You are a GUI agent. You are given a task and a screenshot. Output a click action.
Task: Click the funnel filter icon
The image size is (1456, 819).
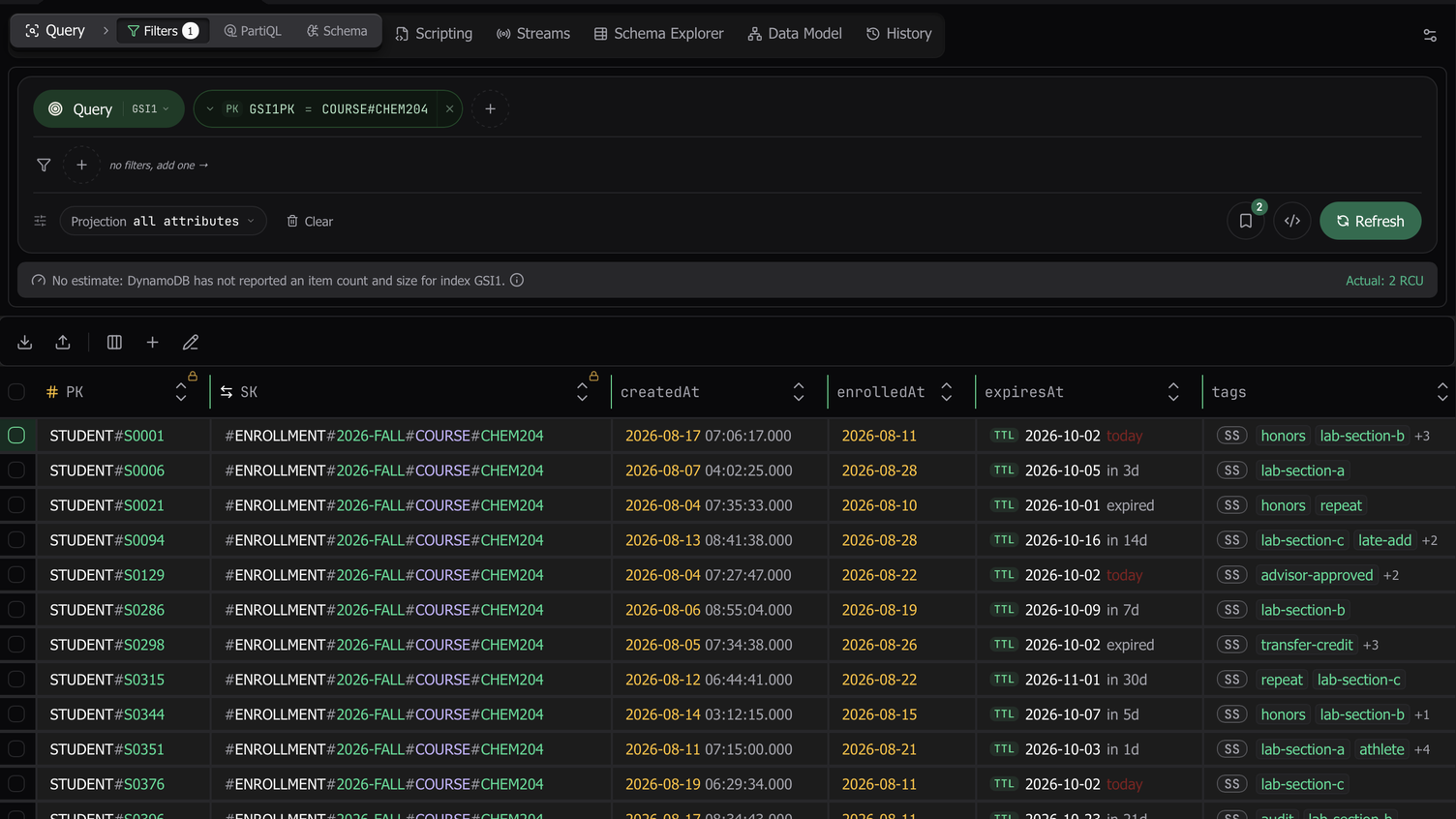click(44, 166)
